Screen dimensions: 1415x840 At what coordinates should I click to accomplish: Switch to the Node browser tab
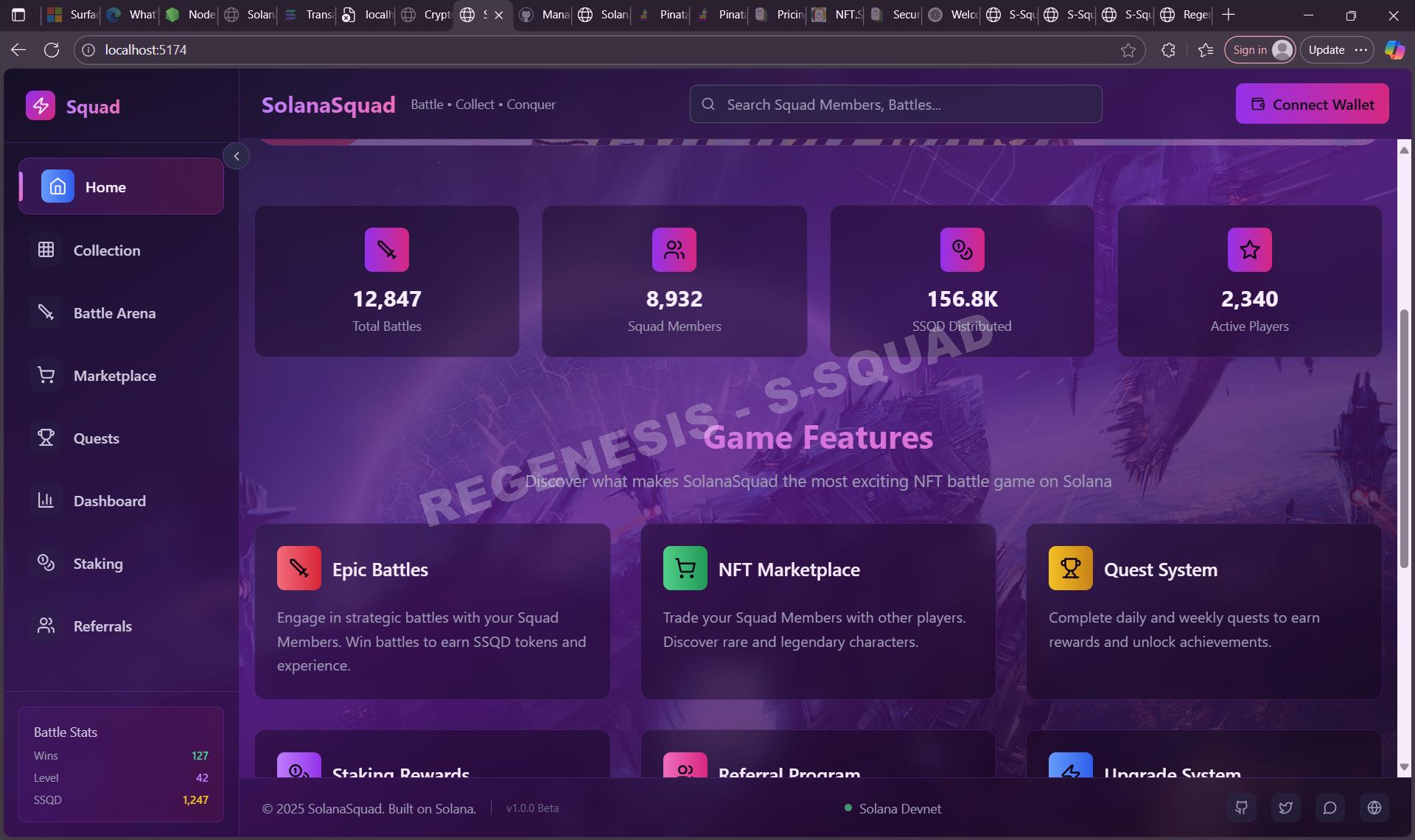pos(190,14)
